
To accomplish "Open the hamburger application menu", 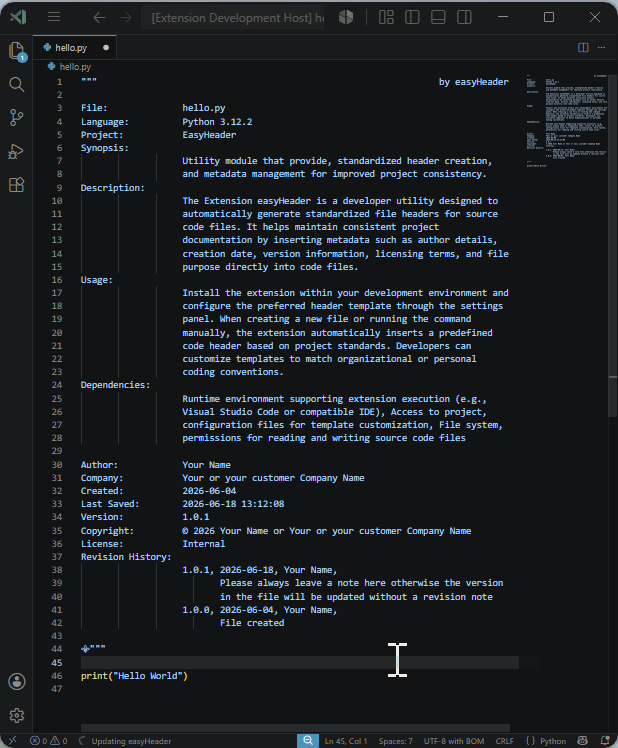I will (x=54, y=17).
